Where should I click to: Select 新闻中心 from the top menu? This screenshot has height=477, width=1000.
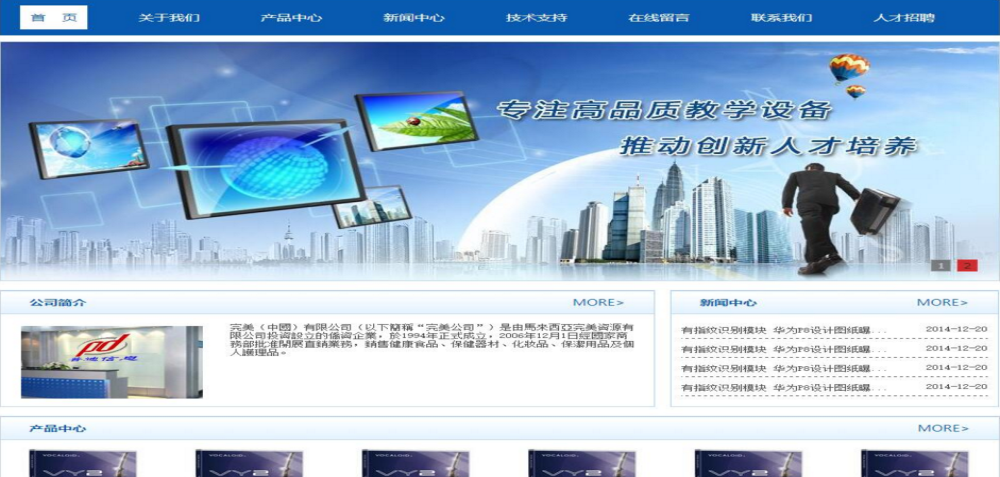click(x=414, y=17)
